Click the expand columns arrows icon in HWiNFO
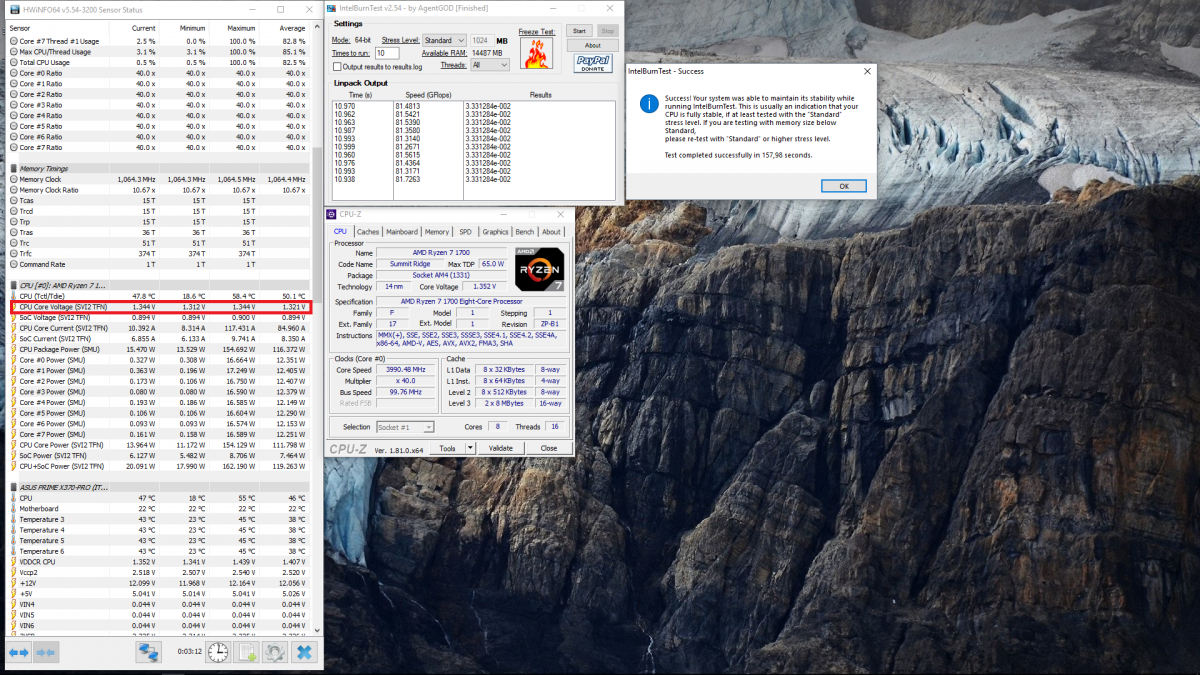This screenshot has width=1200, height=675. pos(18,652)
